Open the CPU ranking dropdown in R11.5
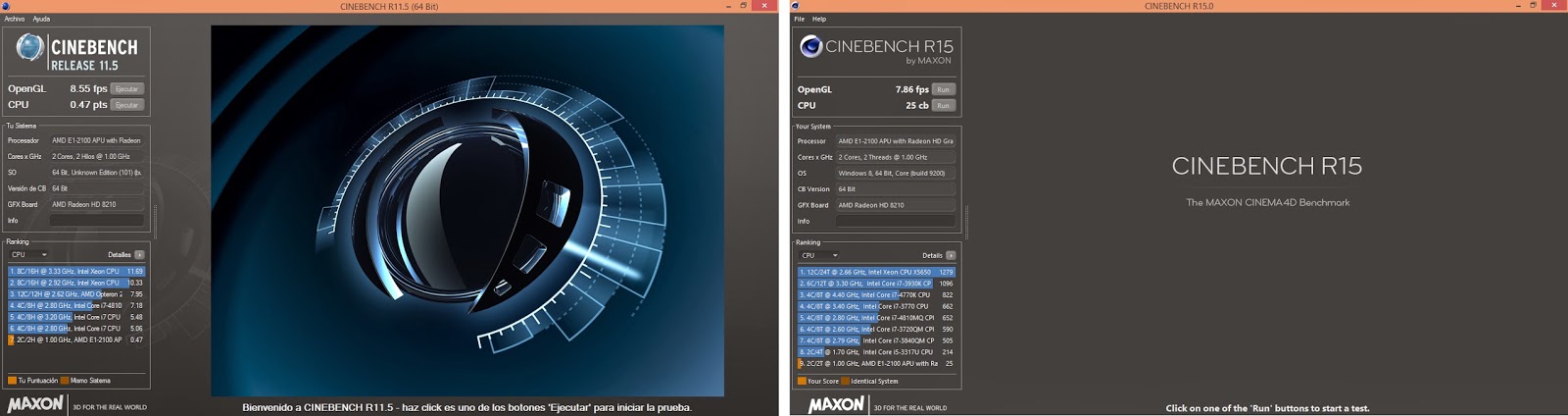The image size is (1568, 416). [x=28, y=254]
